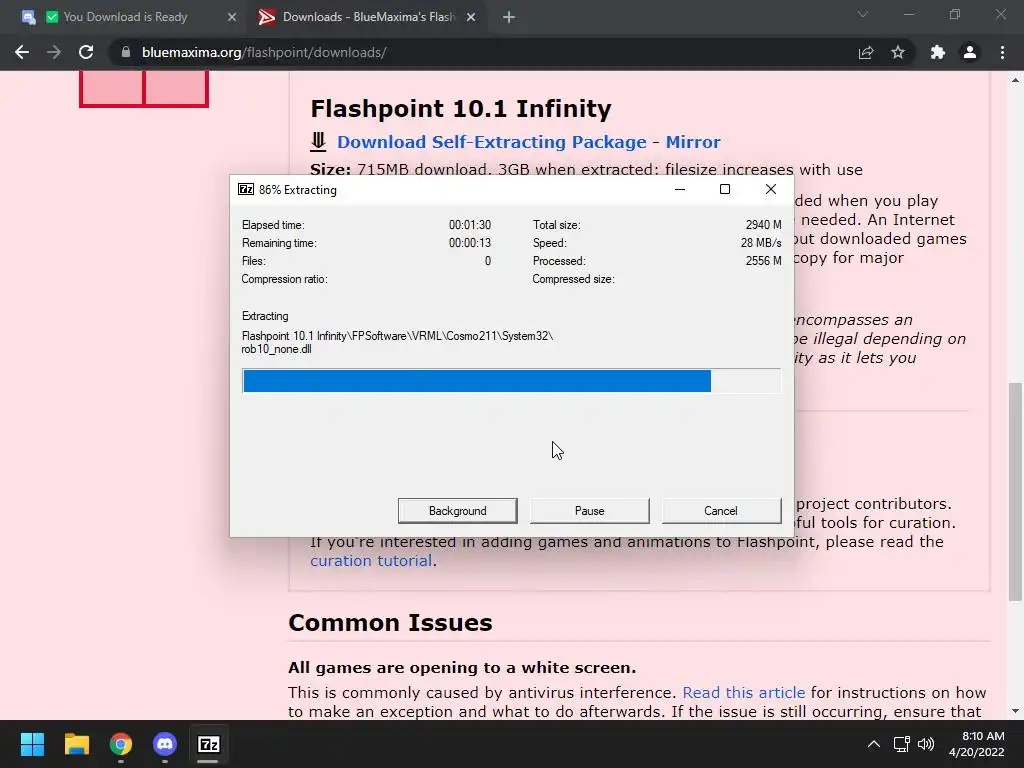Viewport: 1024px width, 768px height.
Task: Bookmark this page with star icon
Action: tap(898, 52)
